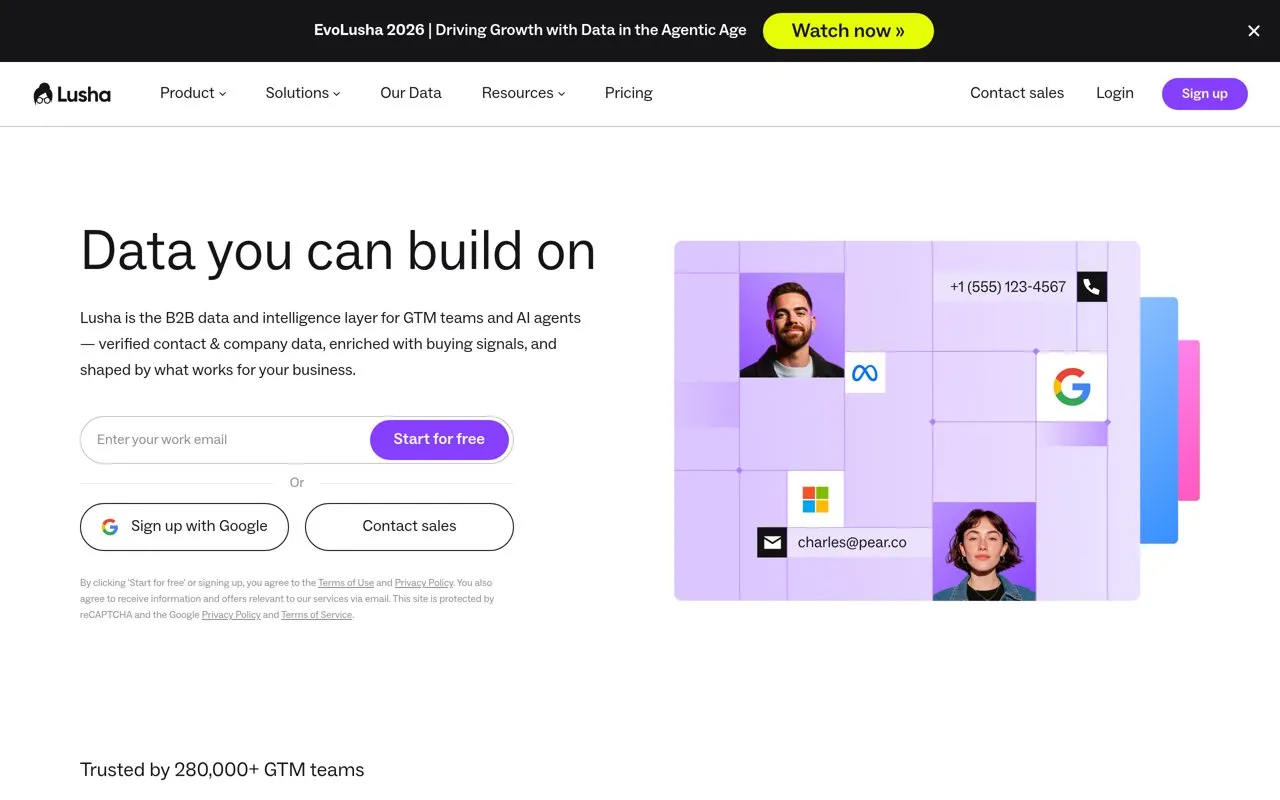
Task: Expand the Product dropdown menu
Action: tap(193, 93)
